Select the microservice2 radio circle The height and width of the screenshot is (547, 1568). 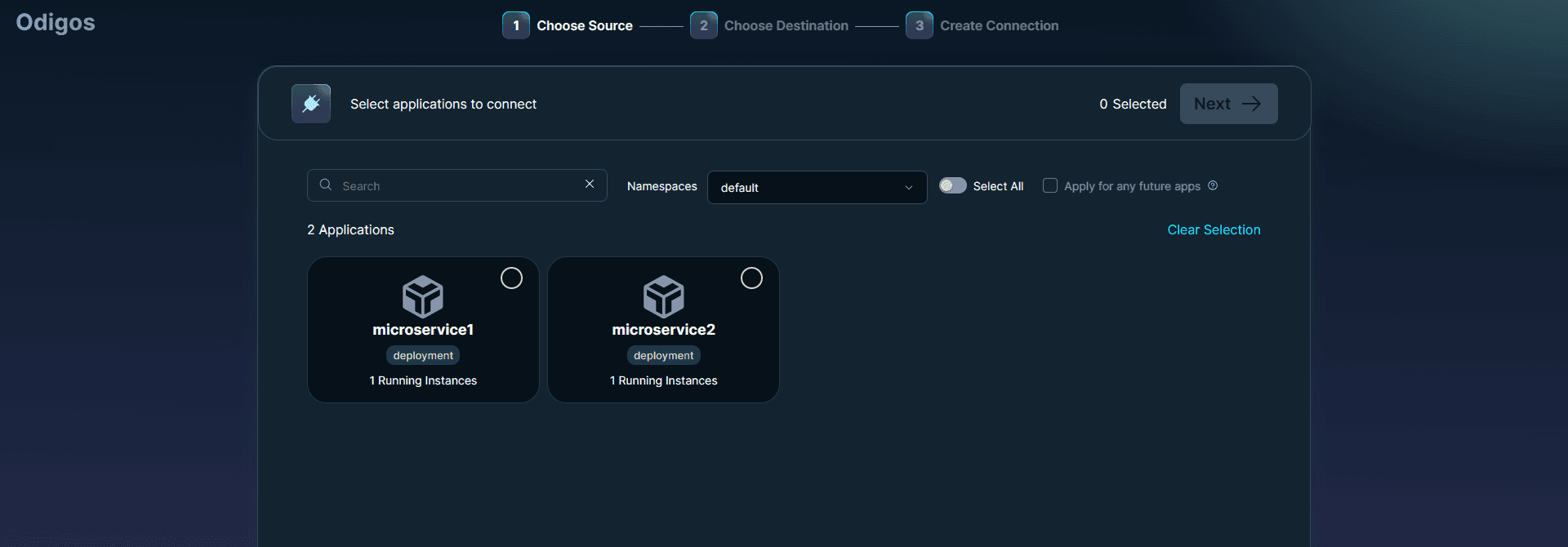pyautogui.click(x=751, y=278)
